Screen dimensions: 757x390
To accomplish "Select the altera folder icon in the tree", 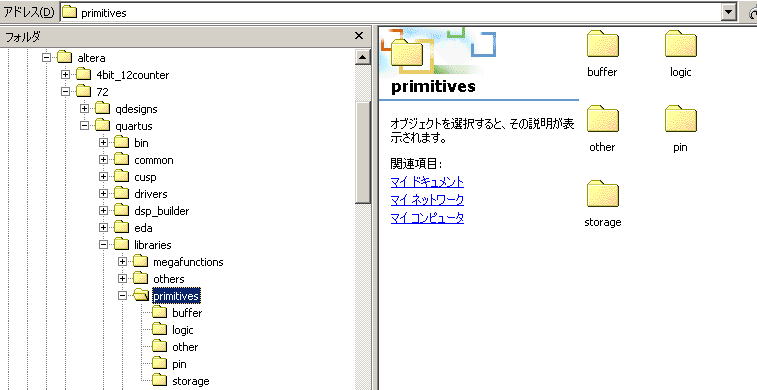I will click(x=65, y=57).
